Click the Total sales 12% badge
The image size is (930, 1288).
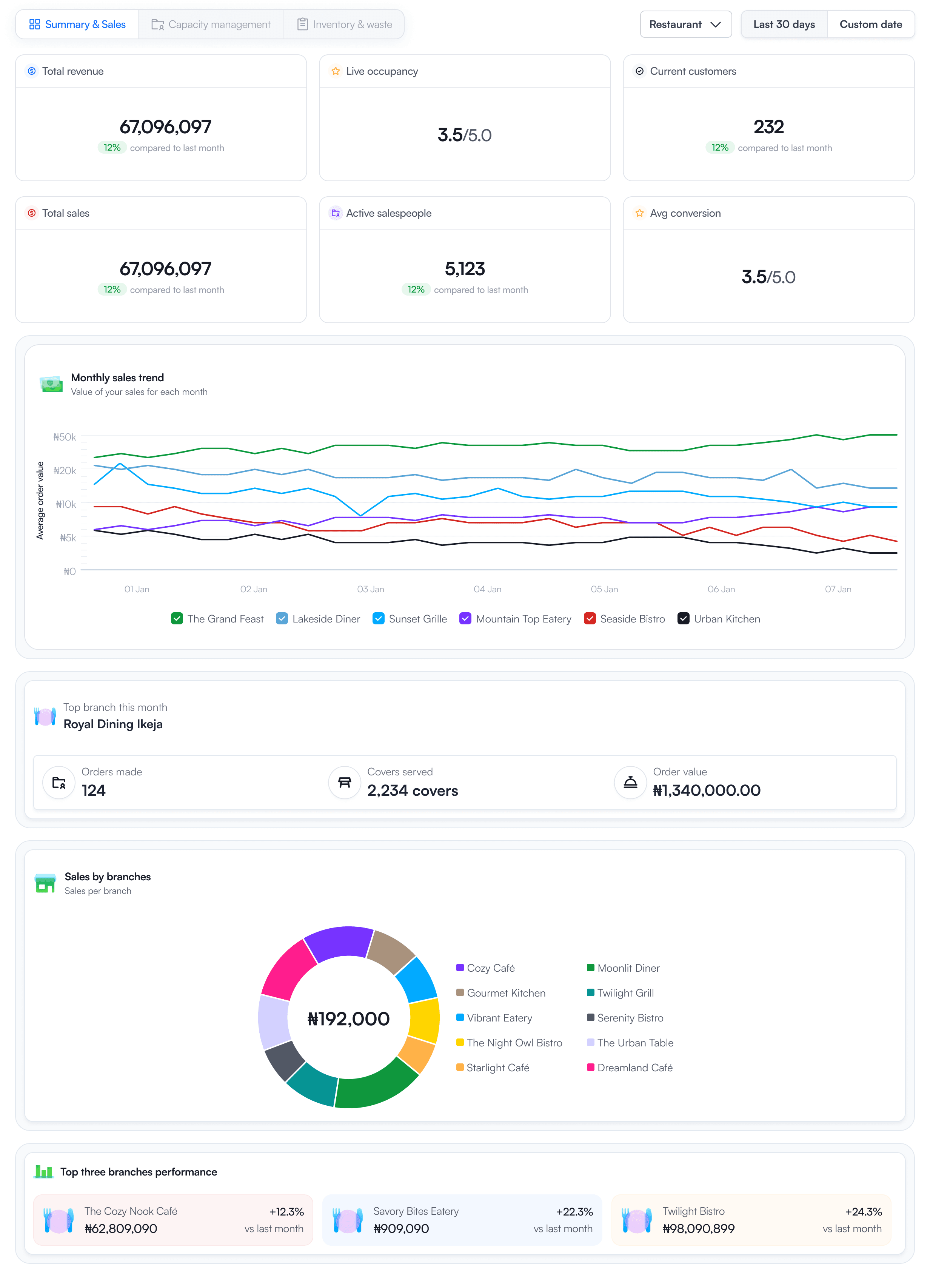coord(112,290)
